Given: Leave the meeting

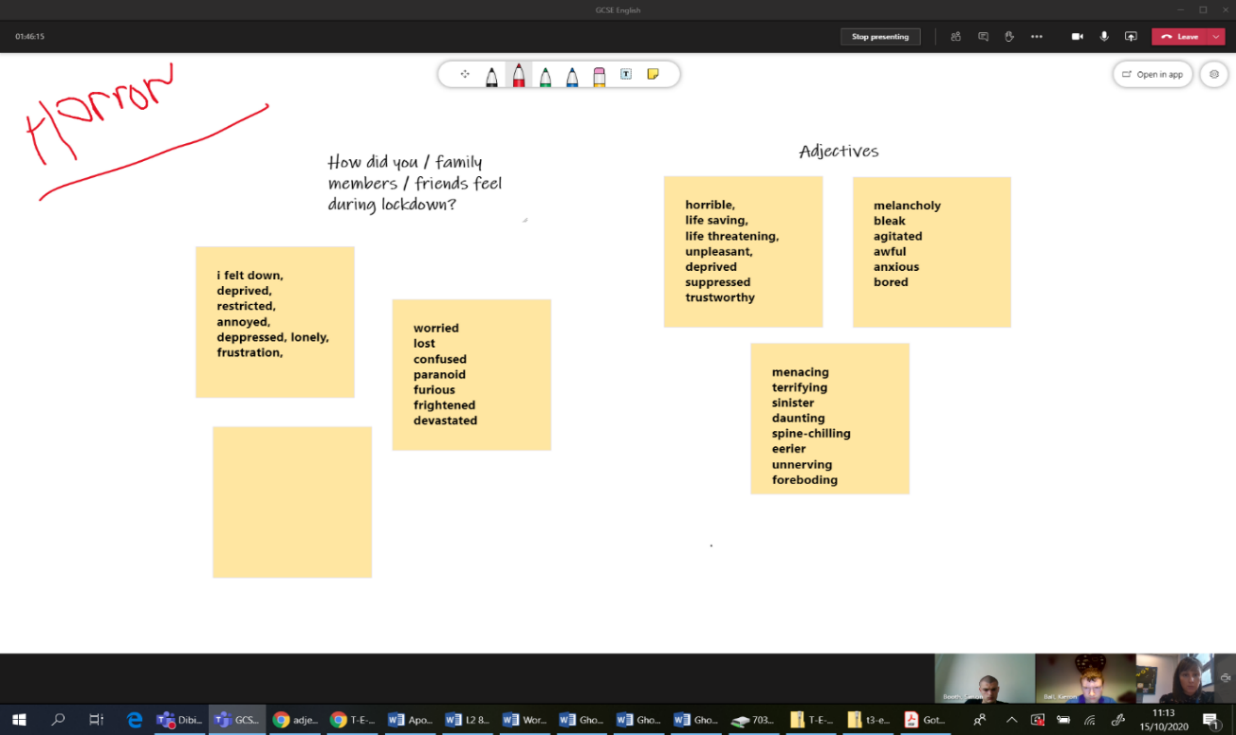Looking at the screenshot, I should point(1180,37).
